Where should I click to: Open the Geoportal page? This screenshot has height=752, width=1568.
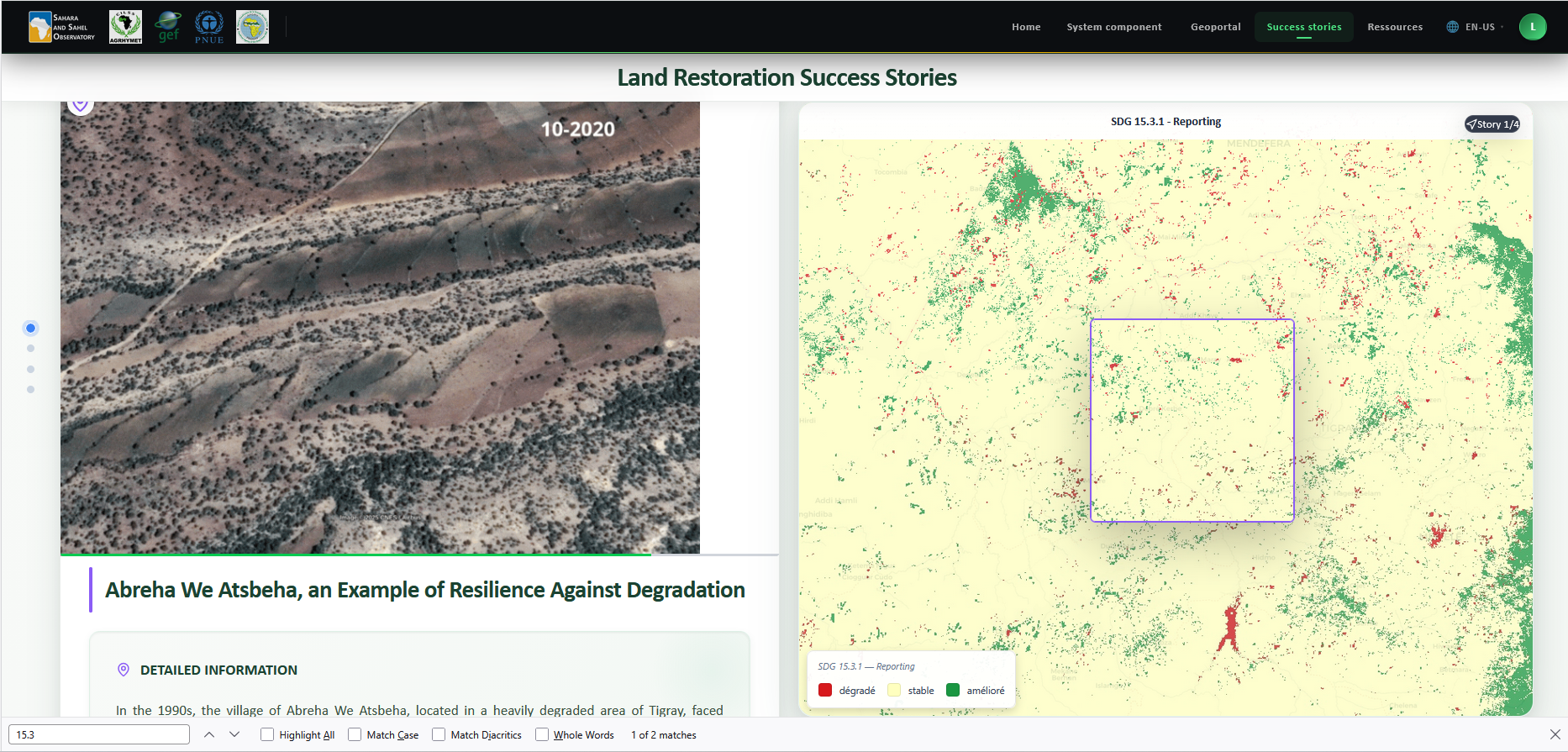click(x=1215, y=27)
